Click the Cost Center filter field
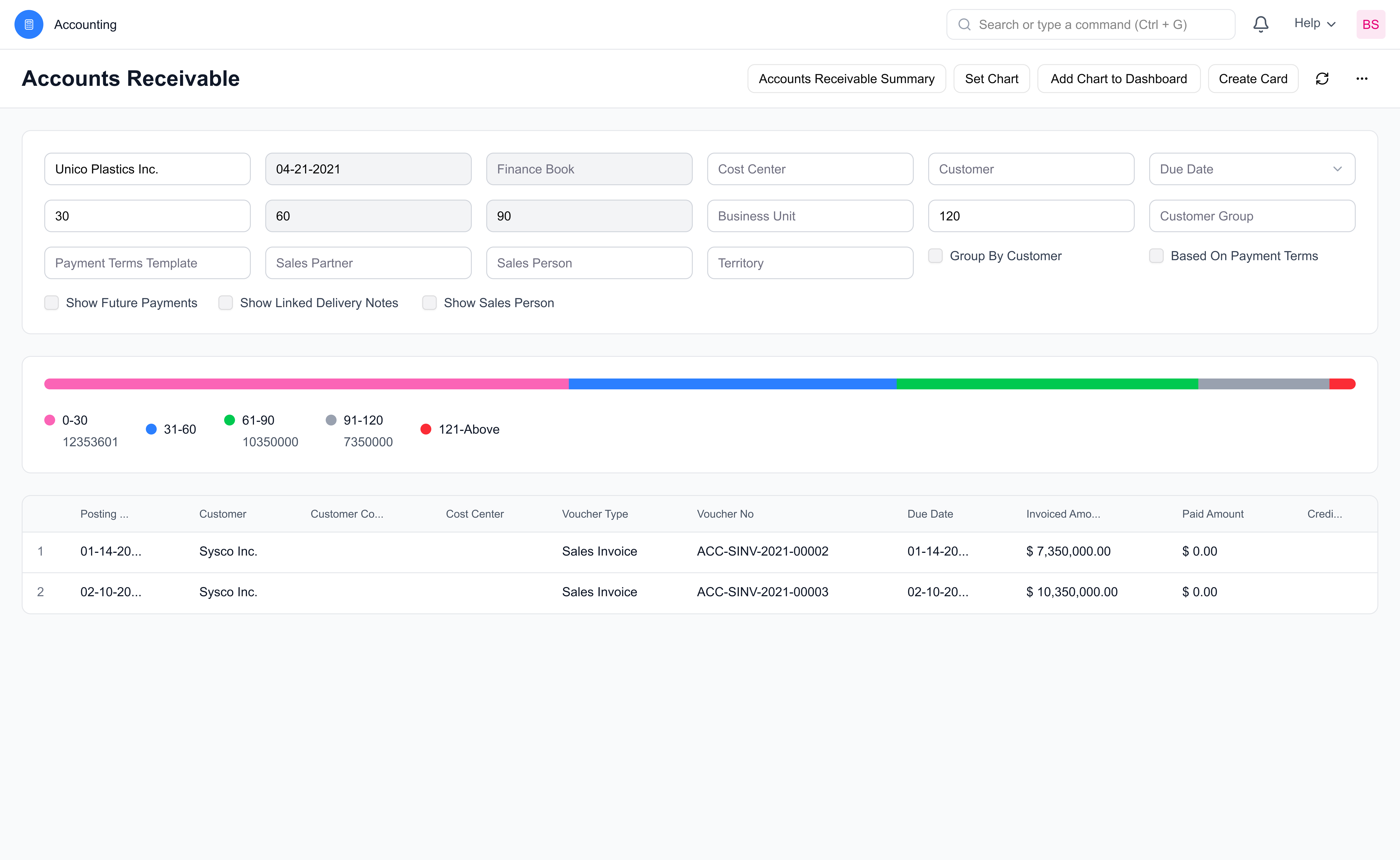The image size is (1400, 860). [810, 169]
